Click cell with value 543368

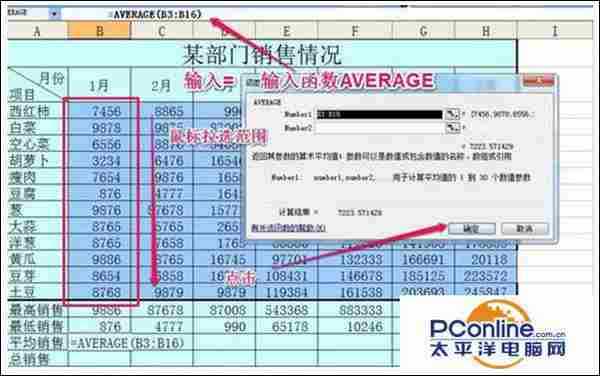click(x=286, y=310)
